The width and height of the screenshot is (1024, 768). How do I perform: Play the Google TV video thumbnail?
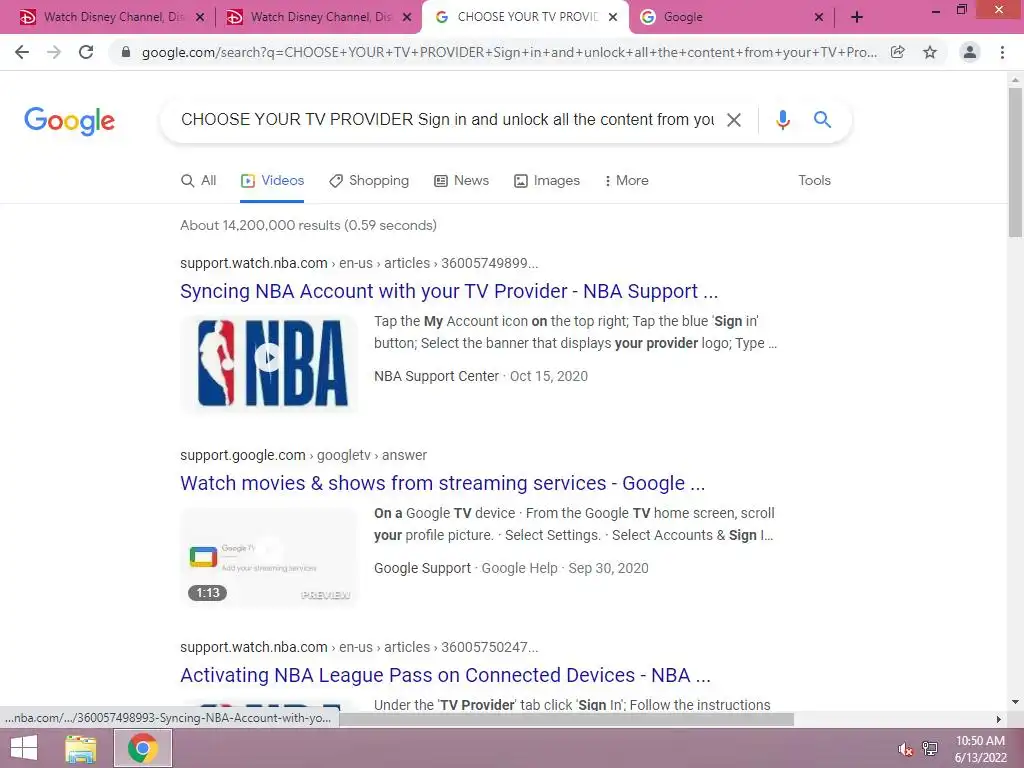point(269,556)
